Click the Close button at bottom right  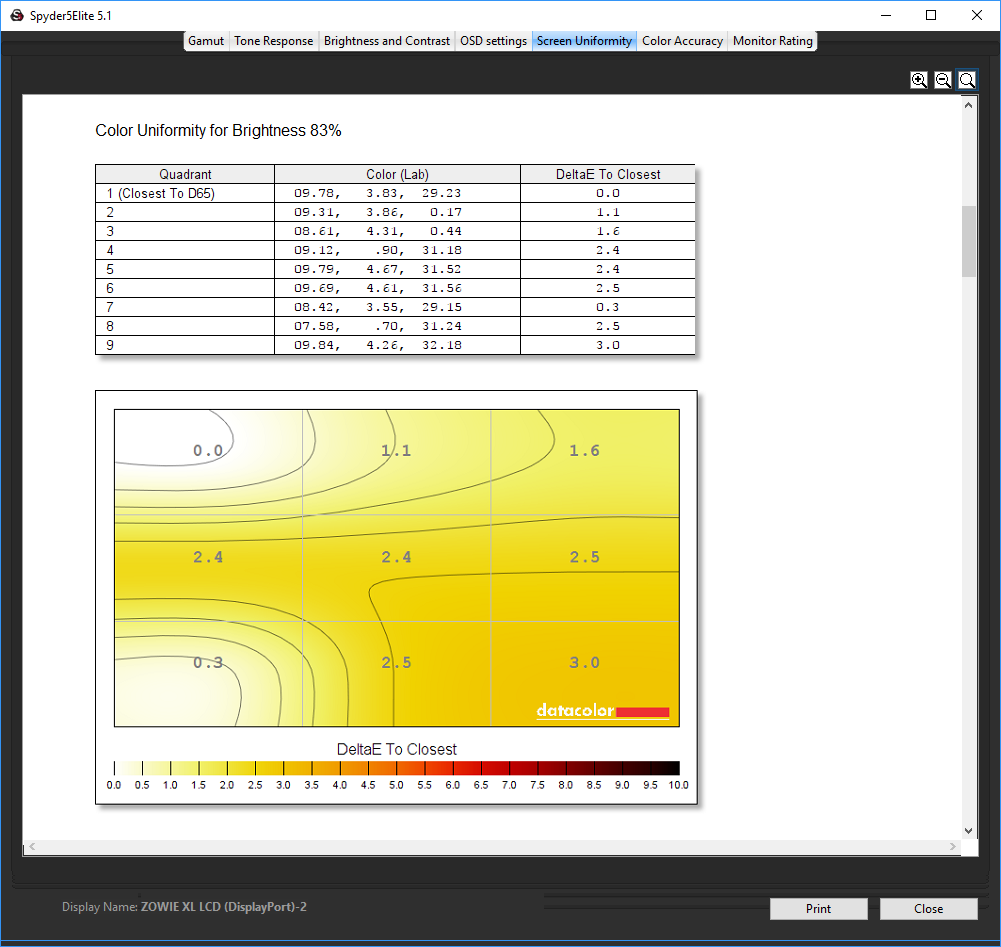point(928,909)
